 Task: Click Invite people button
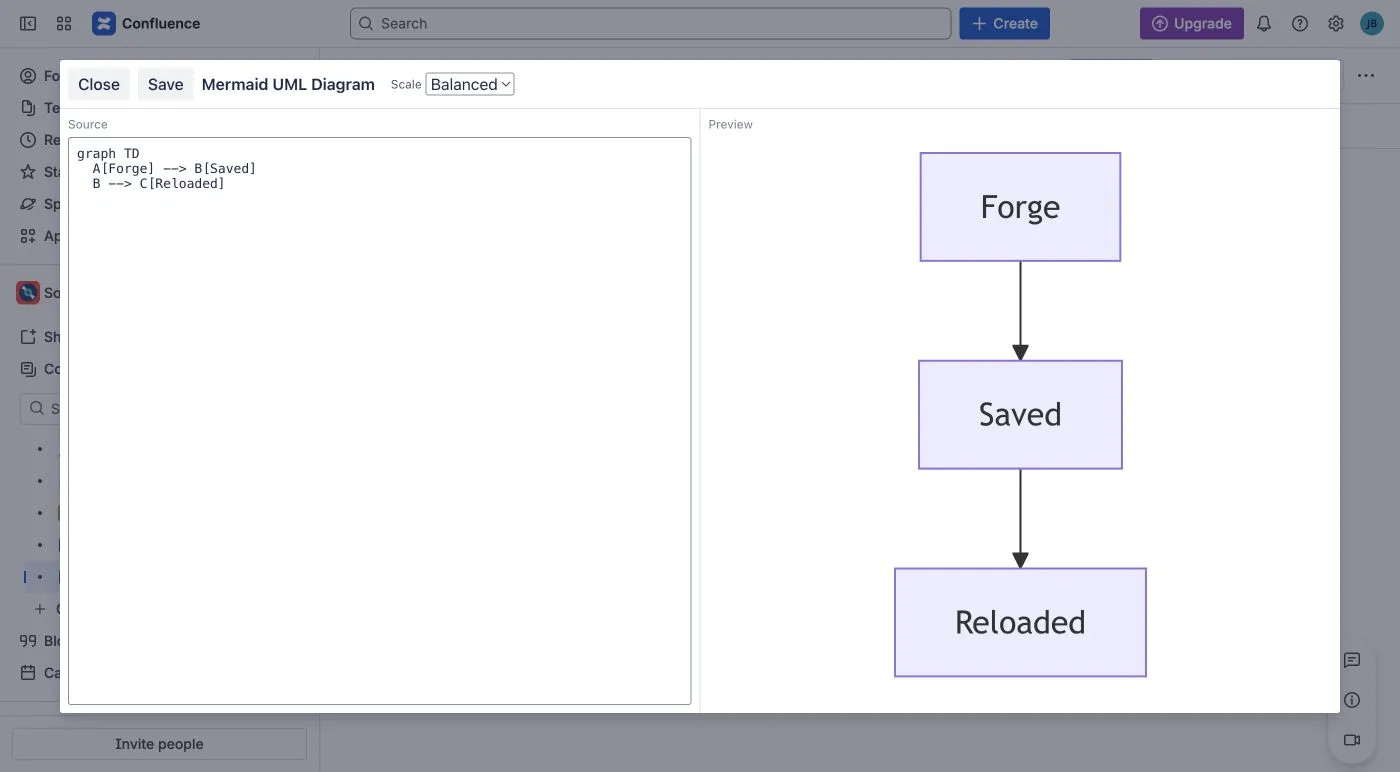(159, 744)
